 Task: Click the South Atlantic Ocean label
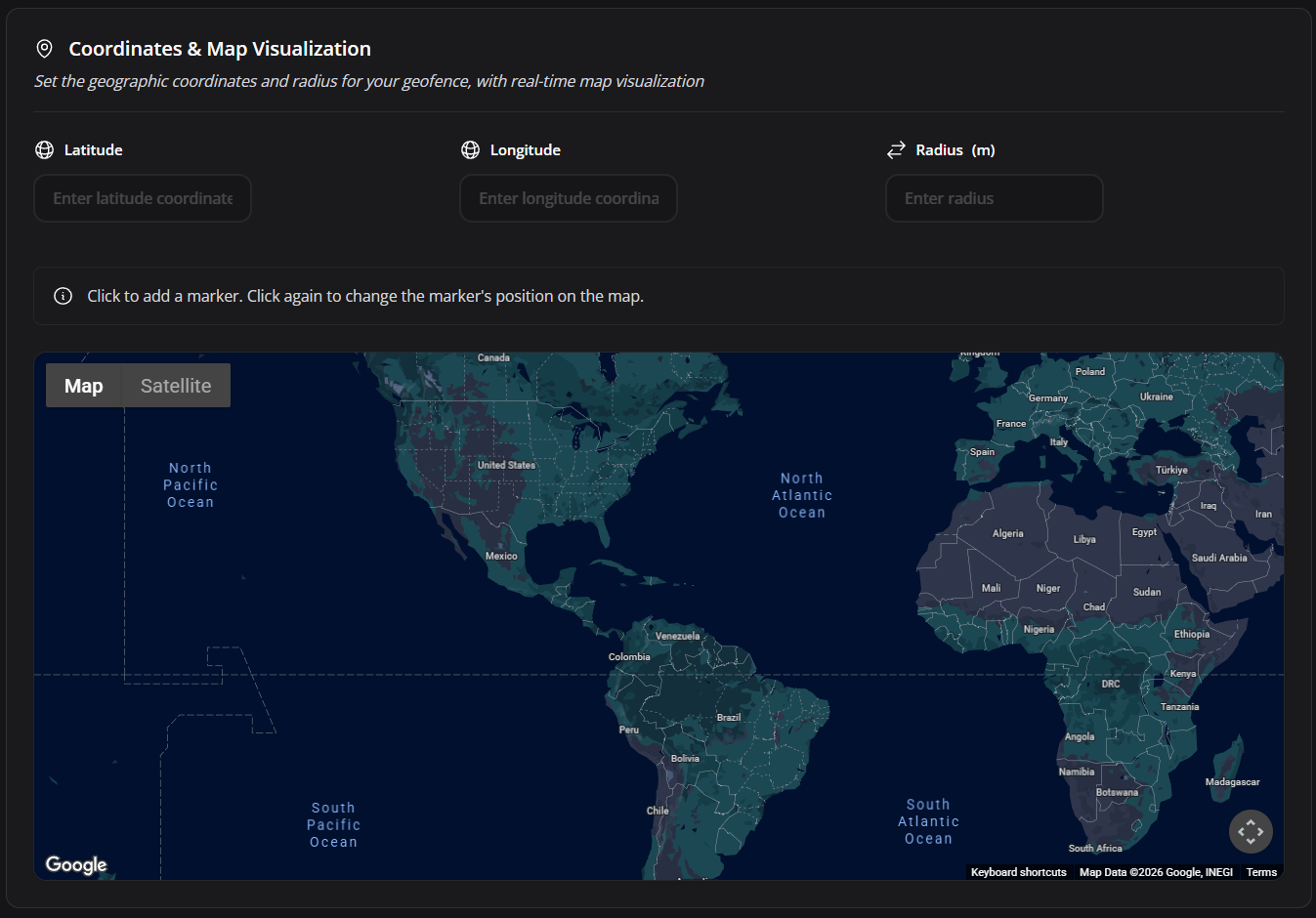point(928,821)
